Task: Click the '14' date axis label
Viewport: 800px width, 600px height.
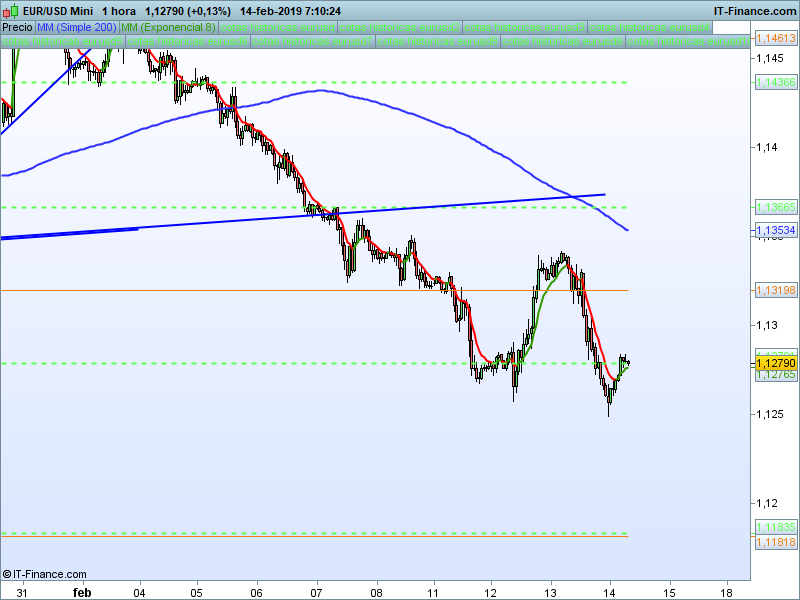Action: [x=609, y=593]
